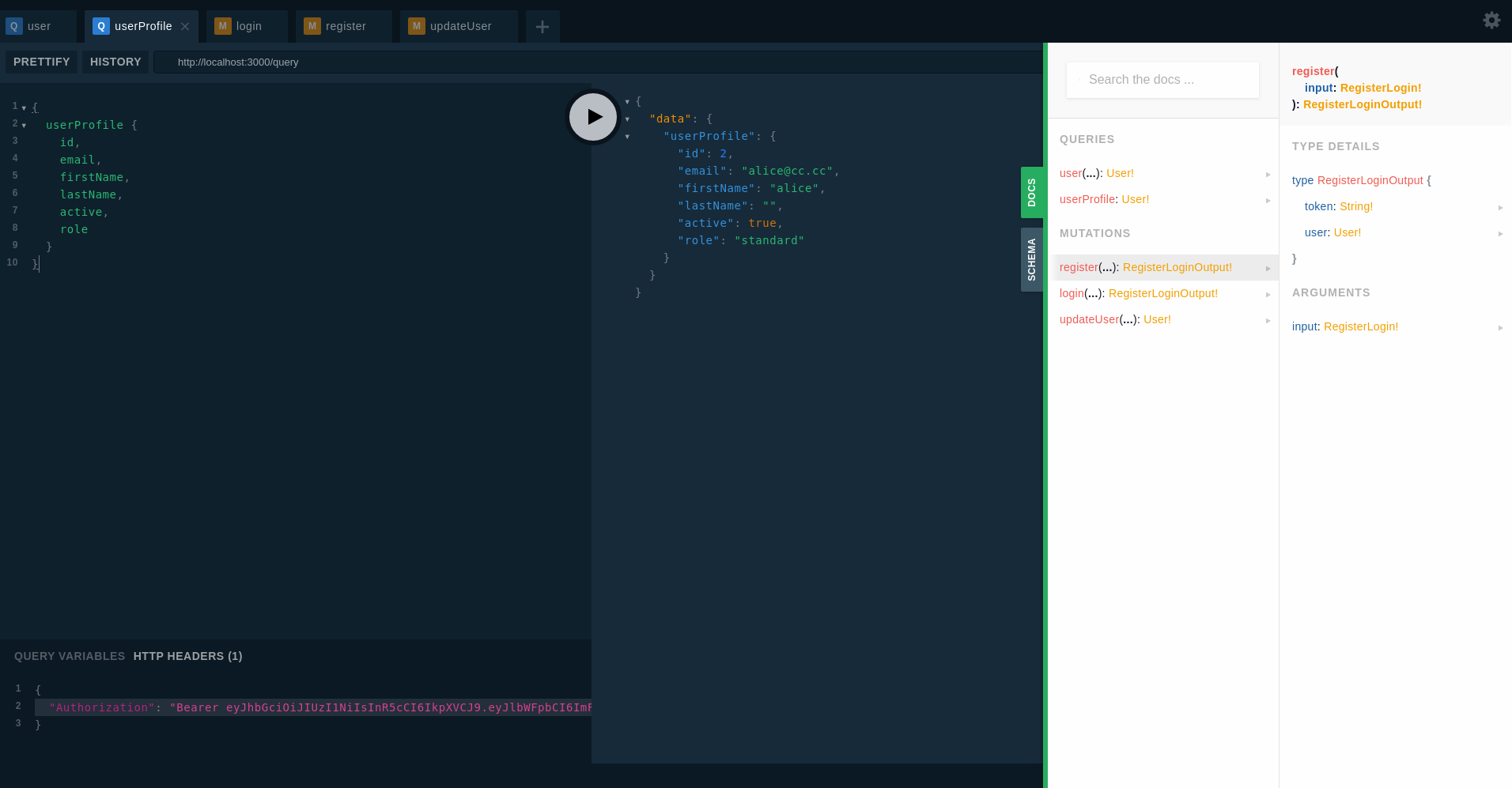Click "role" field in query editor
The height and width of the screenshot is (788, 1512).
tap(74, 229)
